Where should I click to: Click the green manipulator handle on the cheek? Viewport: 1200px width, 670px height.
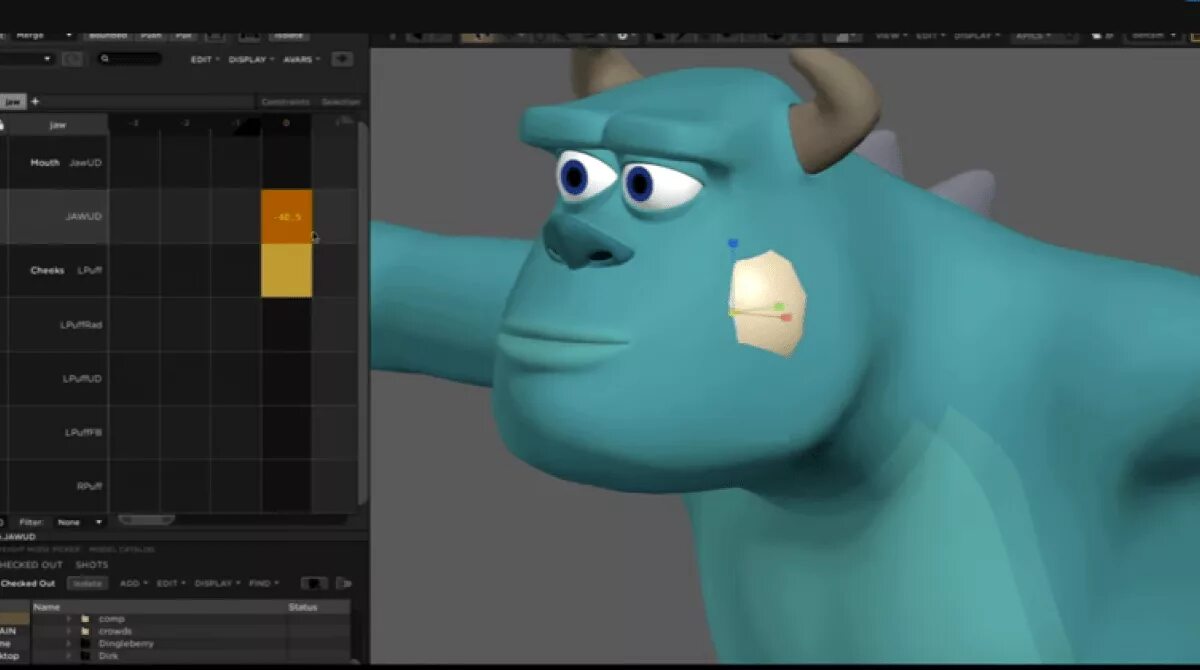[779, 306]
